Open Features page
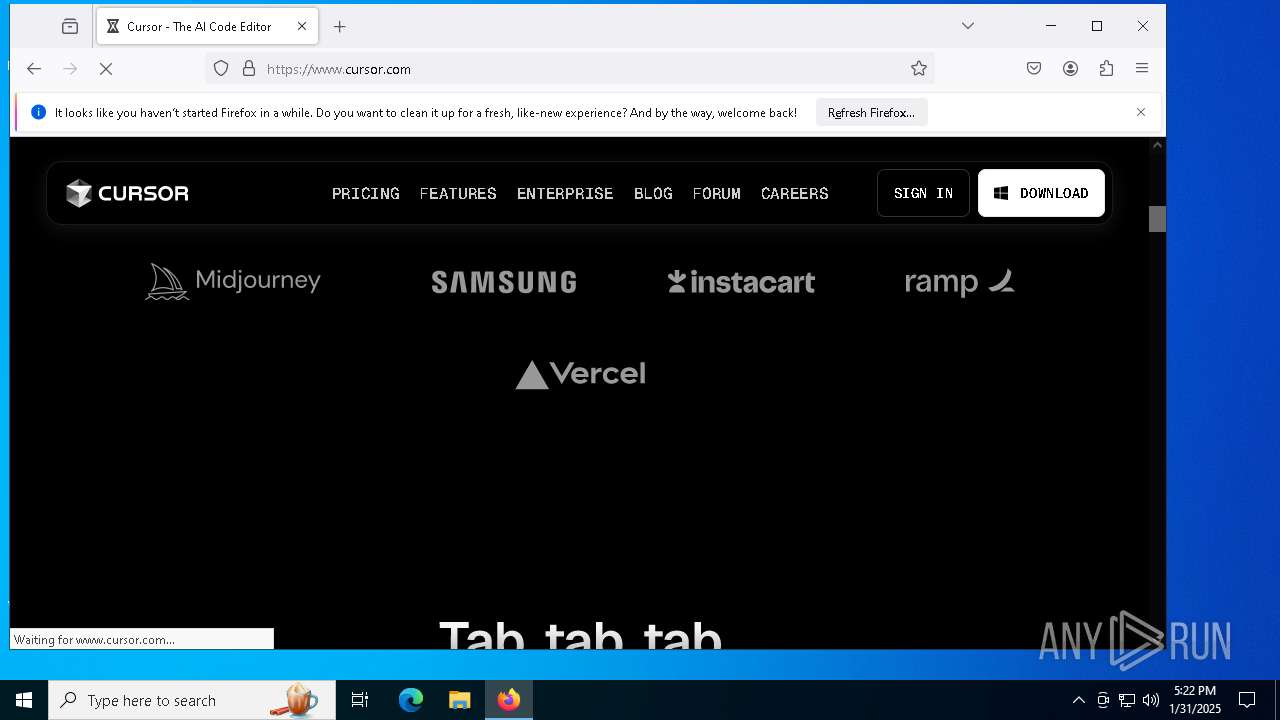The width and height of the screenshot is (1280, 720). tap(458, 193)
